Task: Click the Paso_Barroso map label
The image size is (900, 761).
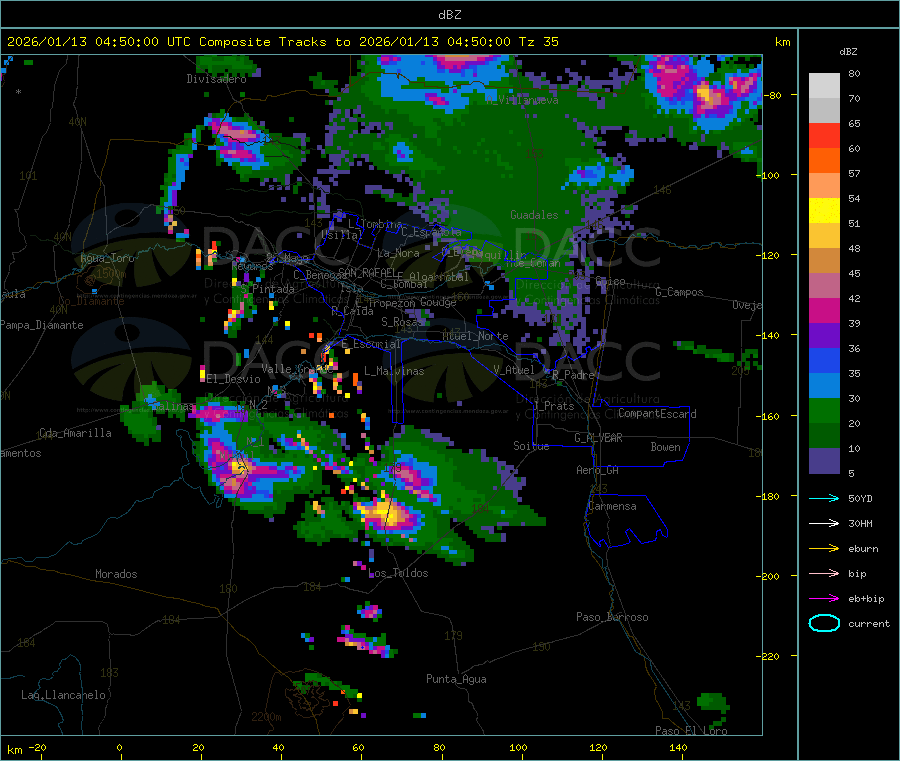Action: pyautogui.click(x=612, y=617)
